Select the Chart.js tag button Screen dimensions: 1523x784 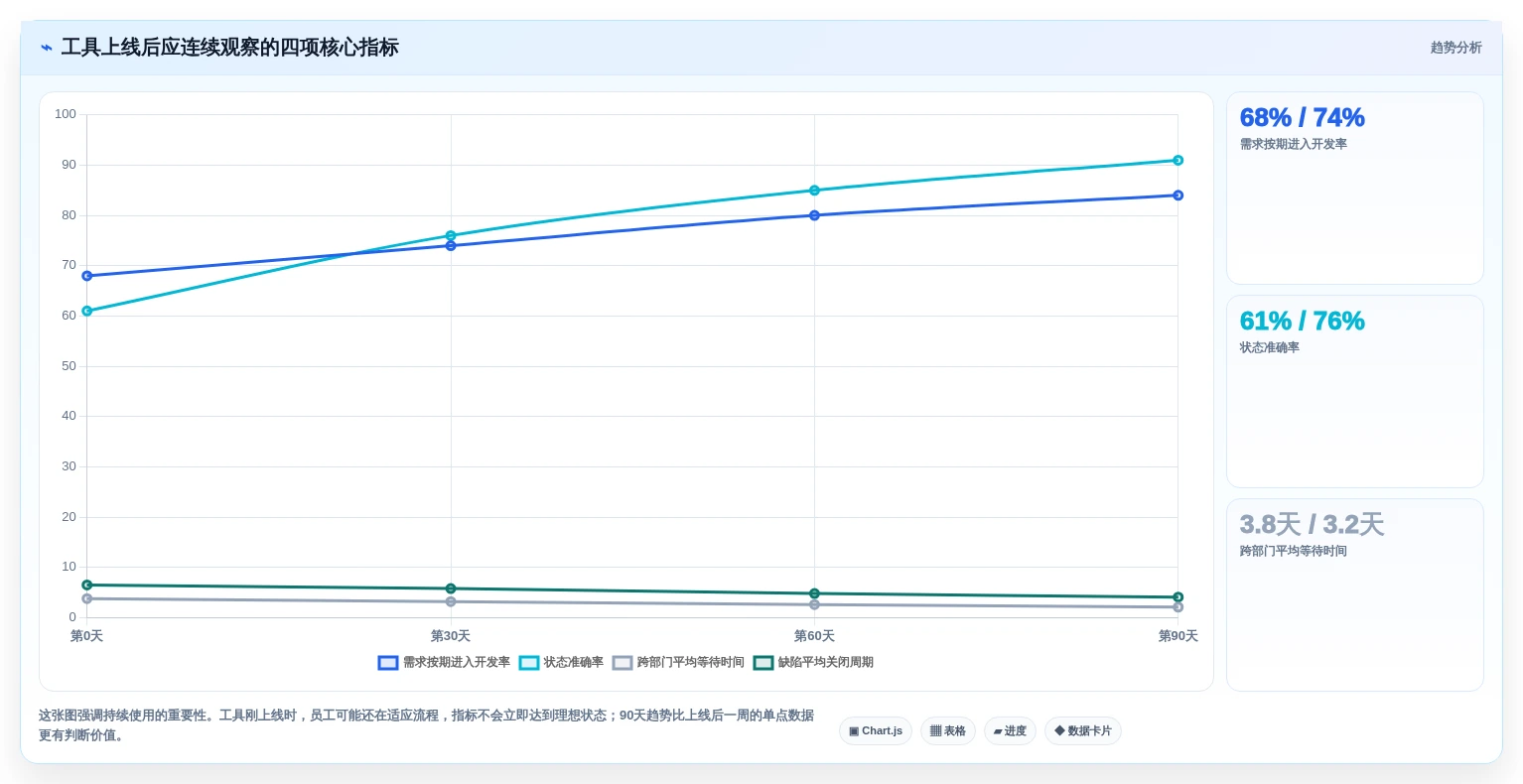(876, 730)
